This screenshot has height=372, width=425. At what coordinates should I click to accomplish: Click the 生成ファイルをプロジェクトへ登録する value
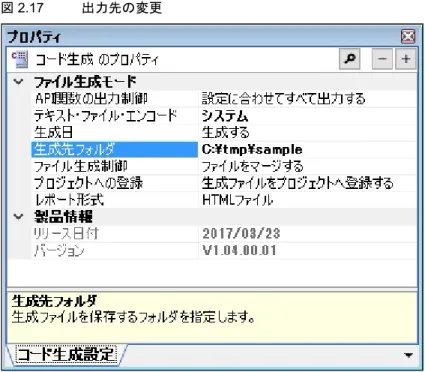pos(298,183)
